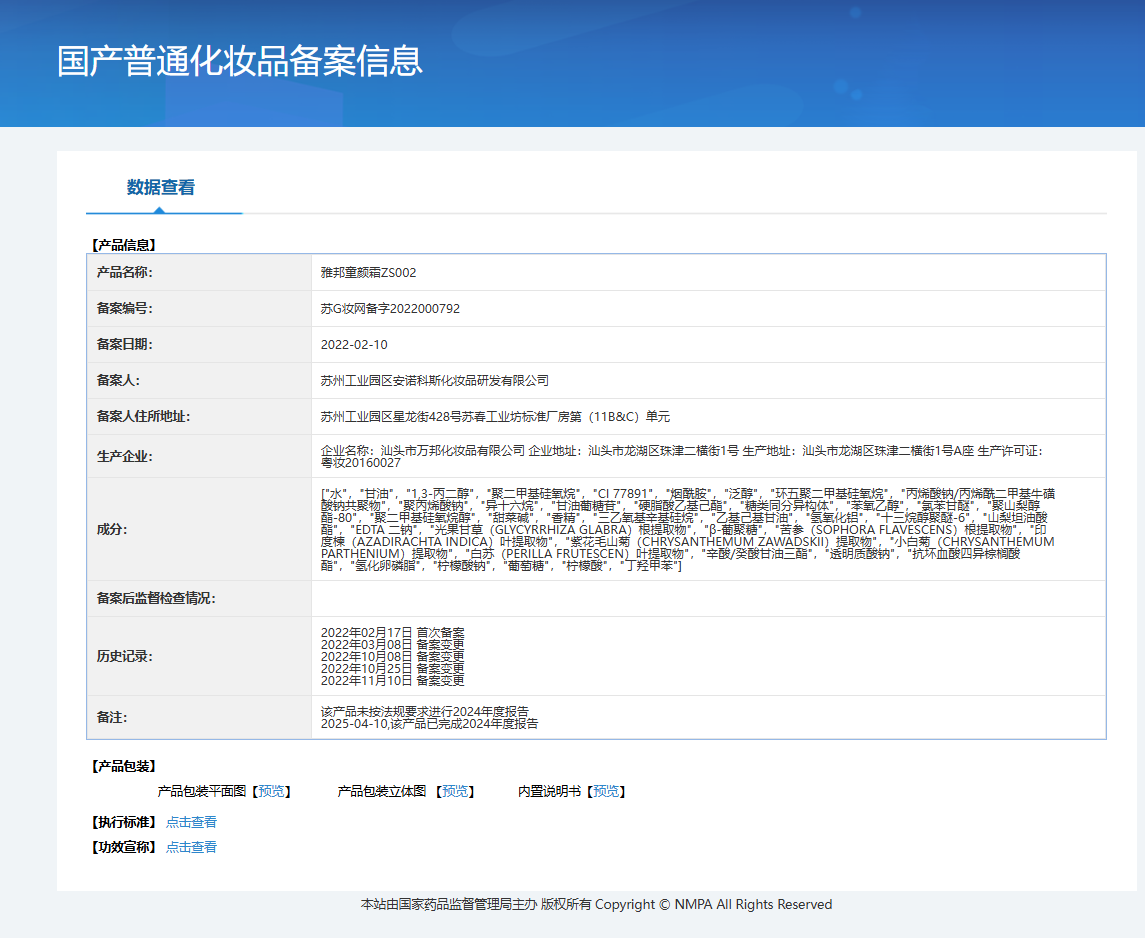Open 预览 for 产品包装平面图

pyautogui.click(x=270, y=791)
